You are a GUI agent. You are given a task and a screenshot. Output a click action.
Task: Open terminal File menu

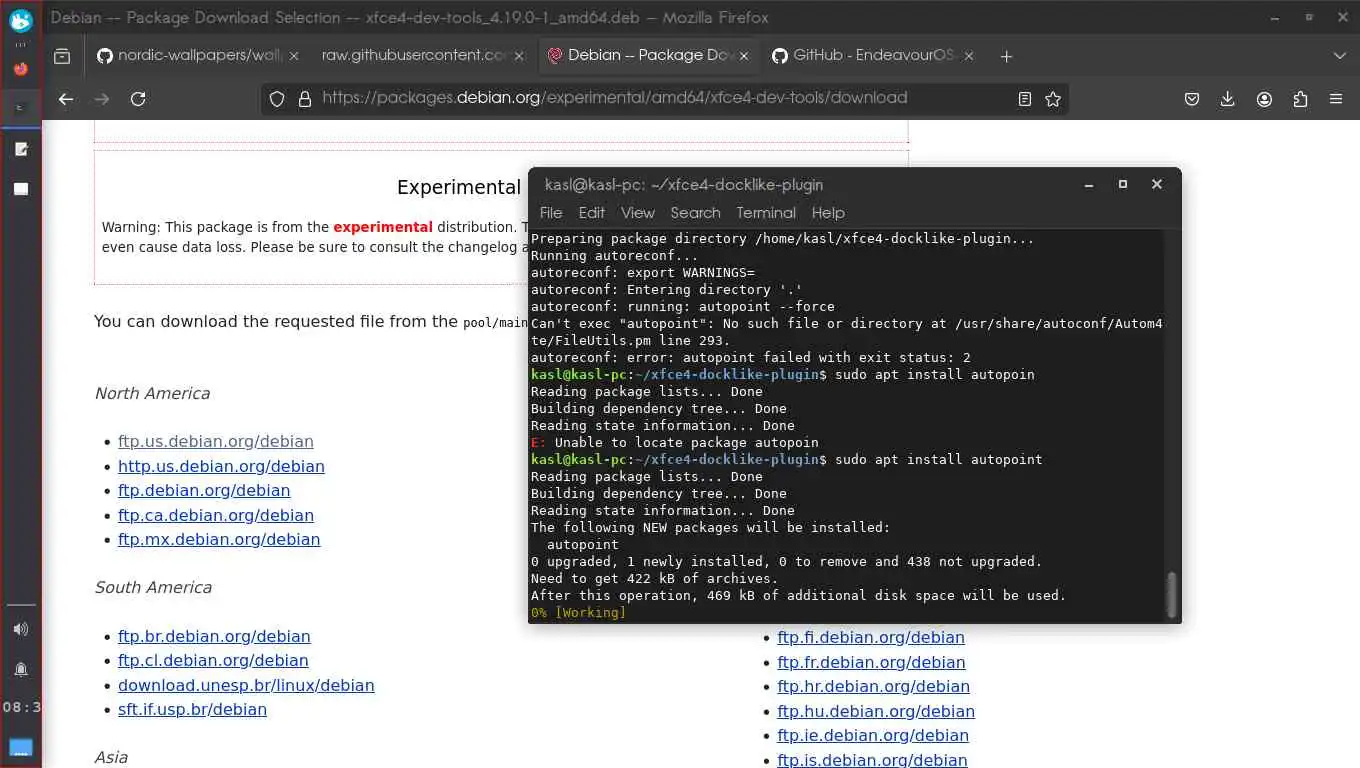click(551, 213)
